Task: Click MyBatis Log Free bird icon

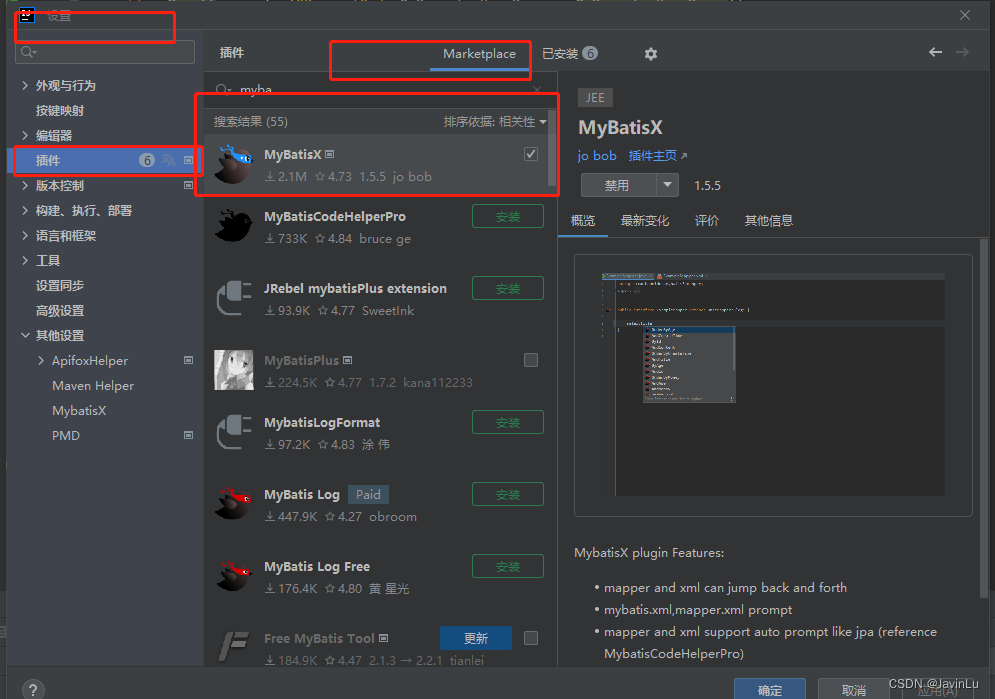Action: [x=234, y=575]
